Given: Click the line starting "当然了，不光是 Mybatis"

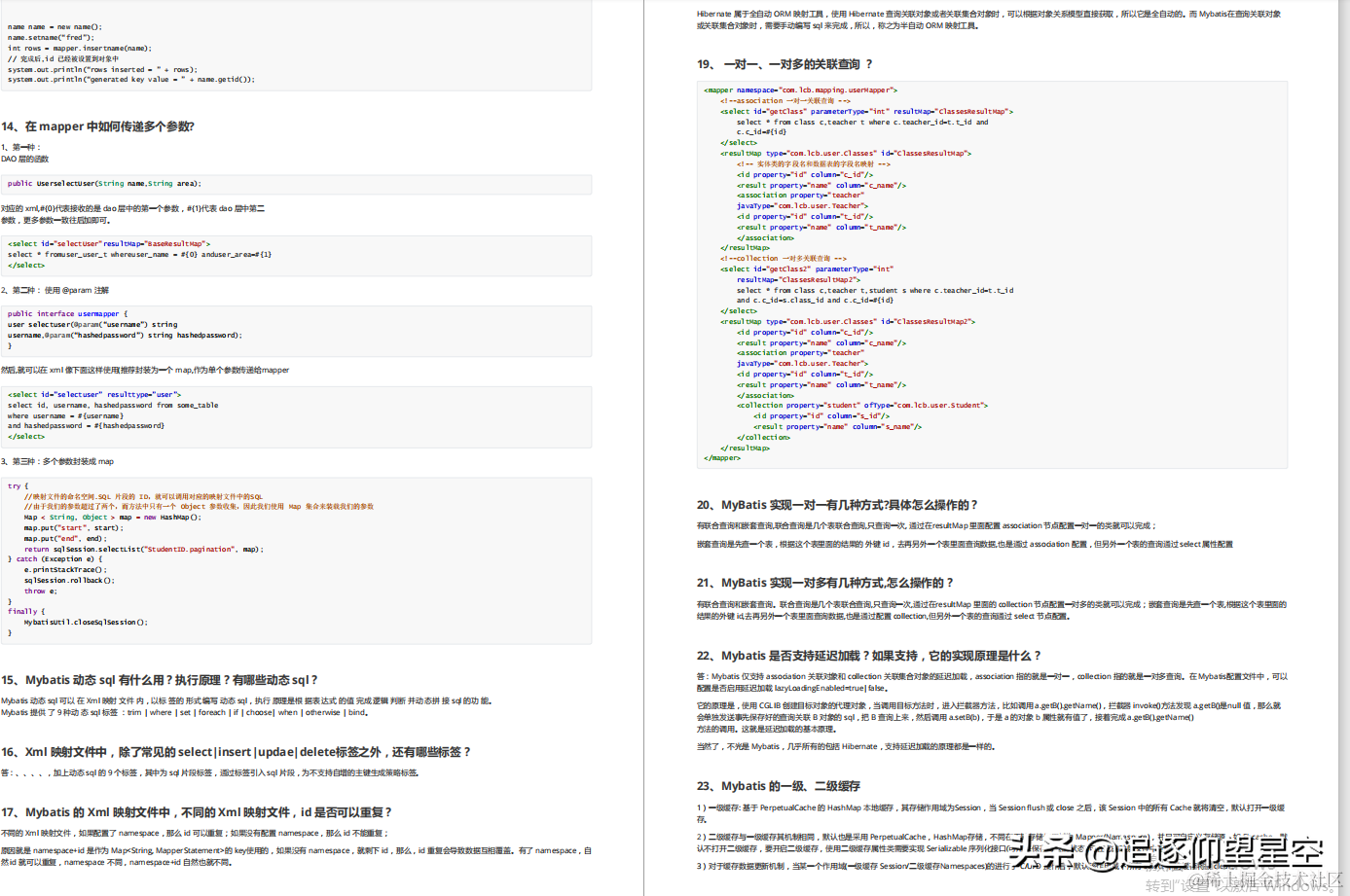Looking at the screenshot, I should click(x=846, y=747).
